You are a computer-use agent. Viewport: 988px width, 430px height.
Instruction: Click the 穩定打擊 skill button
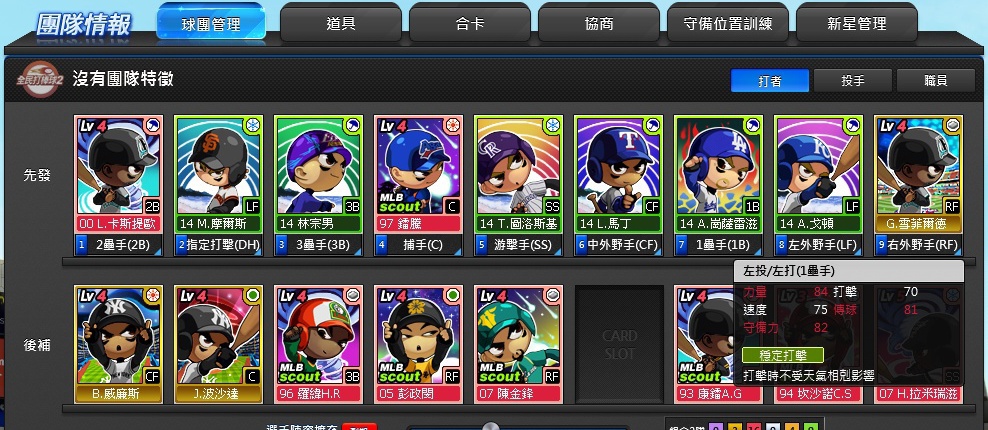click(x=783, y=356)
